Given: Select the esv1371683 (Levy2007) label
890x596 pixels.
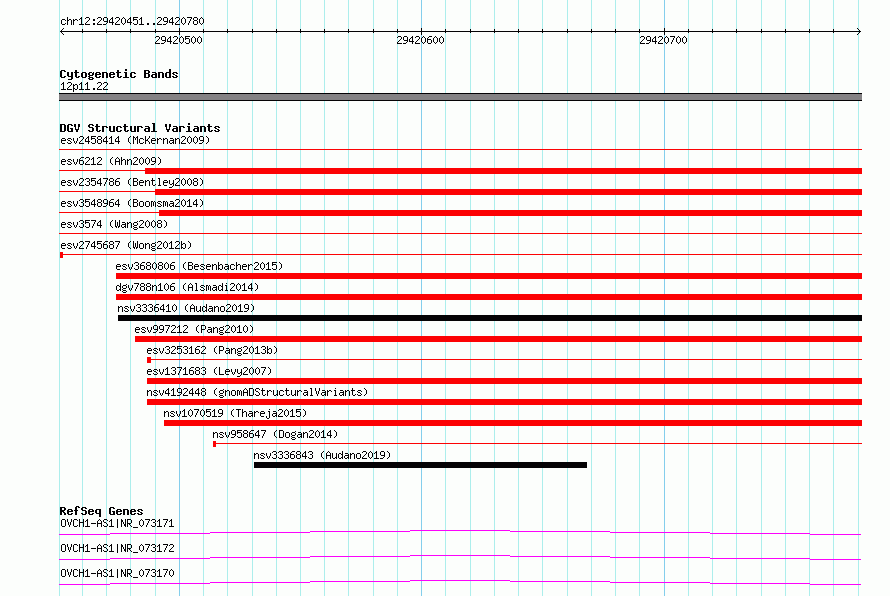Looking at the screenshot, I should (209, 371).
